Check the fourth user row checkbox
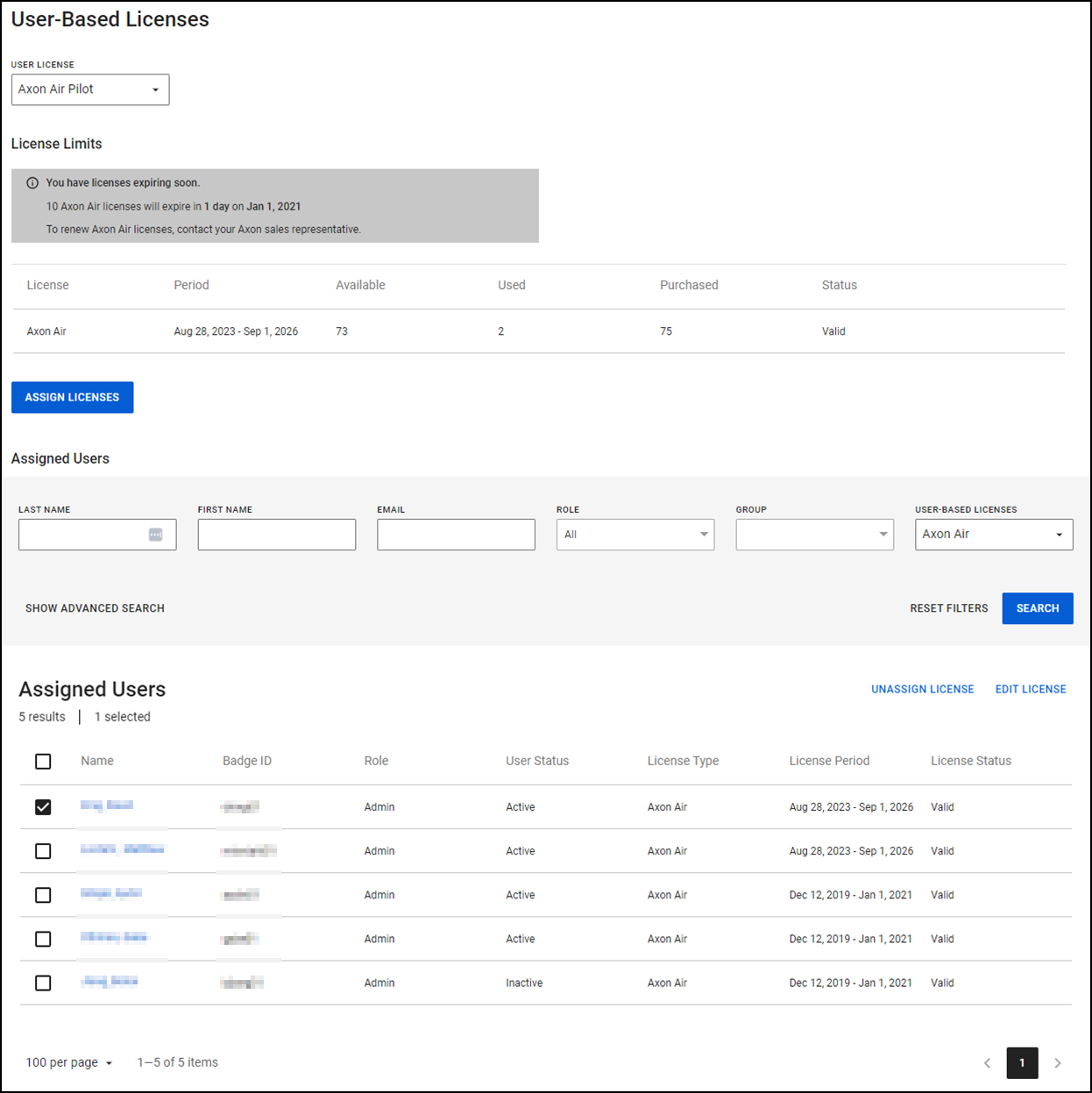This screenshot has width=1092, height=1093. 43,939
